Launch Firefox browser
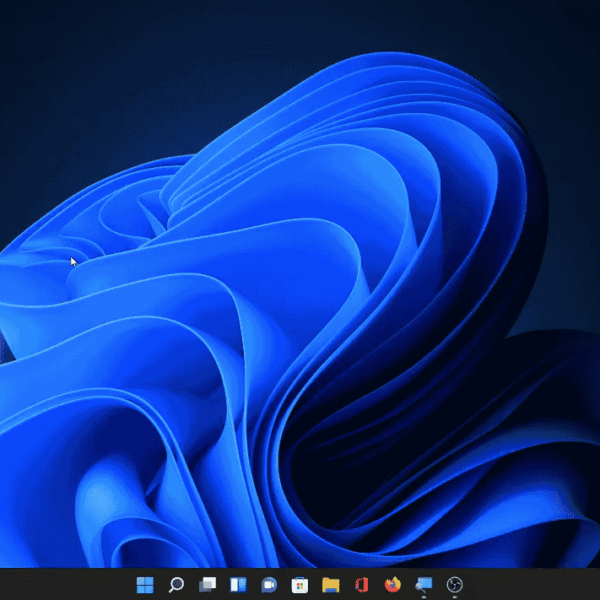Image resolution: width=600 pixels, height=600 pixels. click(393, 585)
